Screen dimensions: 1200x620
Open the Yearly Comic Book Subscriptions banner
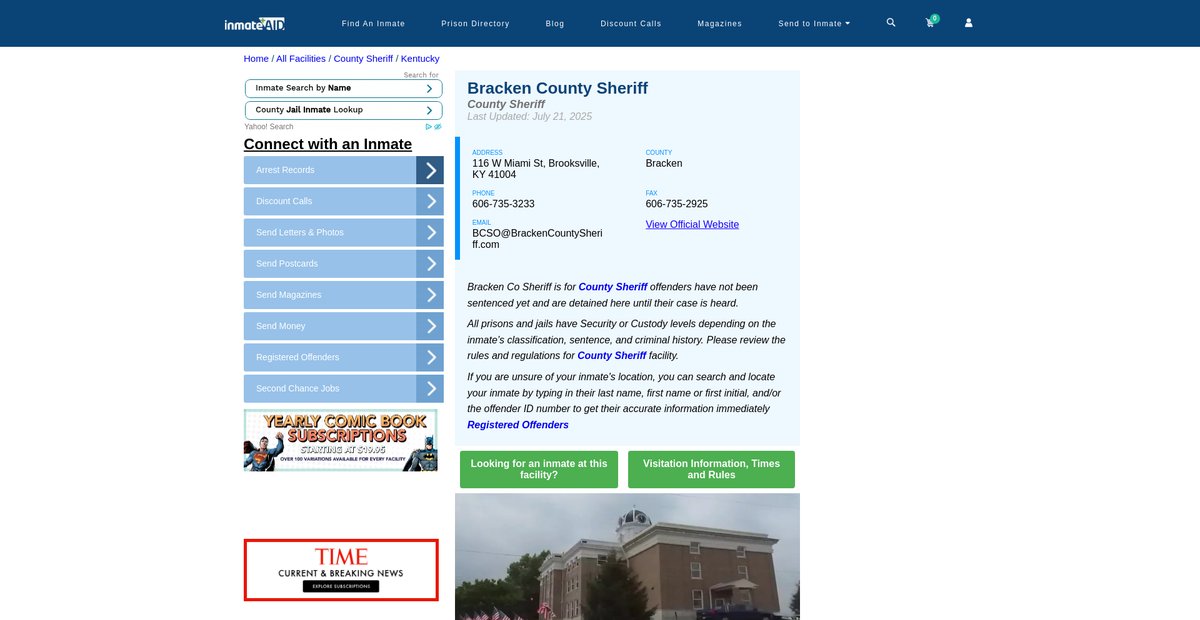pos(341,441)
